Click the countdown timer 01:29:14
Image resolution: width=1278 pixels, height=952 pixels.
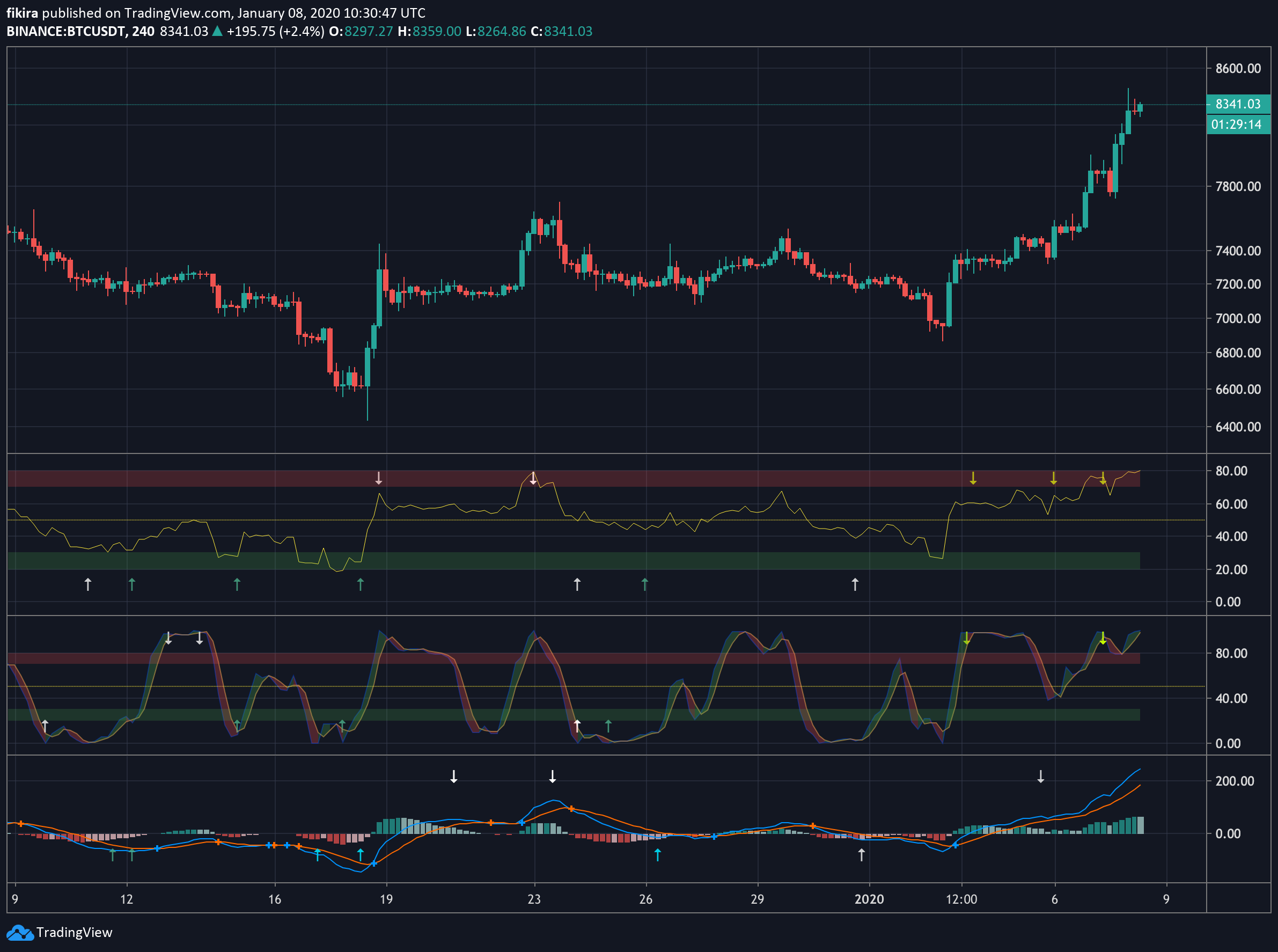pos(1238,125)
